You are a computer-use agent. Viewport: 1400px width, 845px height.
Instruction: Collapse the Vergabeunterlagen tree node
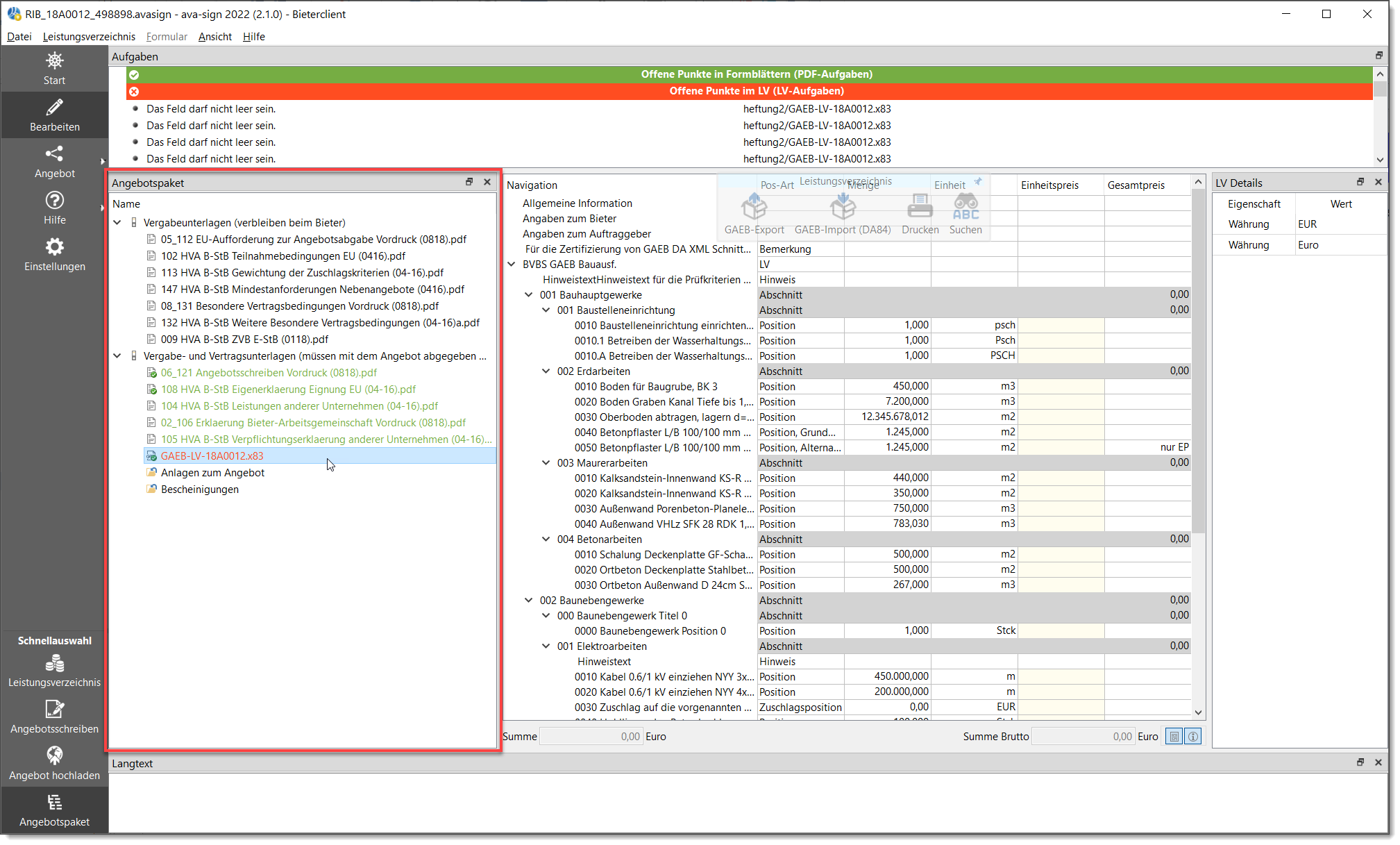[x=117, y=223]
